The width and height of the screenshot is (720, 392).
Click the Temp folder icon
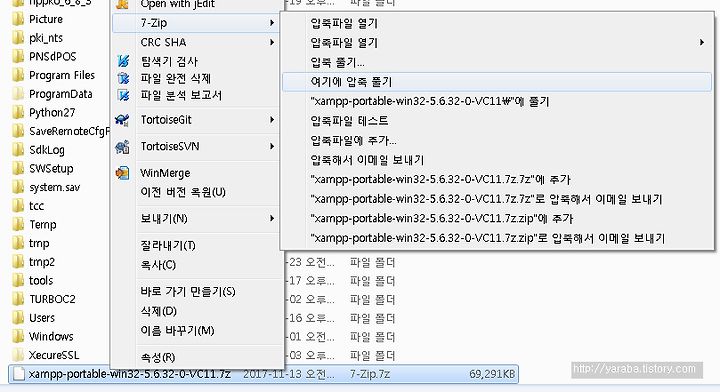(x=18, y=224)
